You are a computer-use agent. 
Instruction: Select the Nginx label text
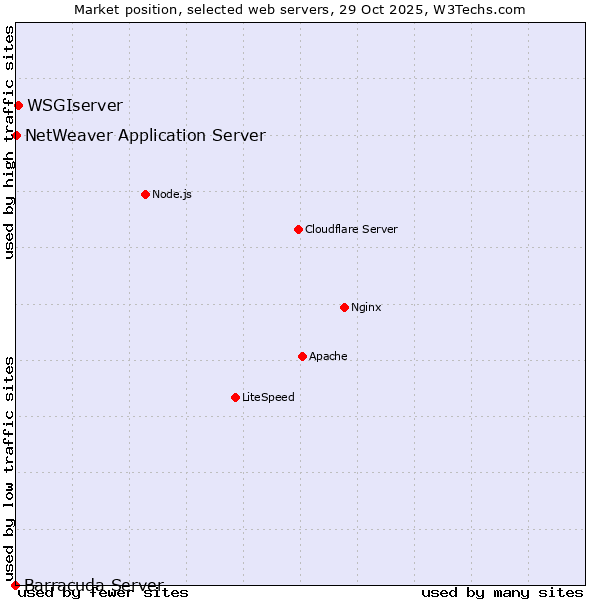pos(366,307)
